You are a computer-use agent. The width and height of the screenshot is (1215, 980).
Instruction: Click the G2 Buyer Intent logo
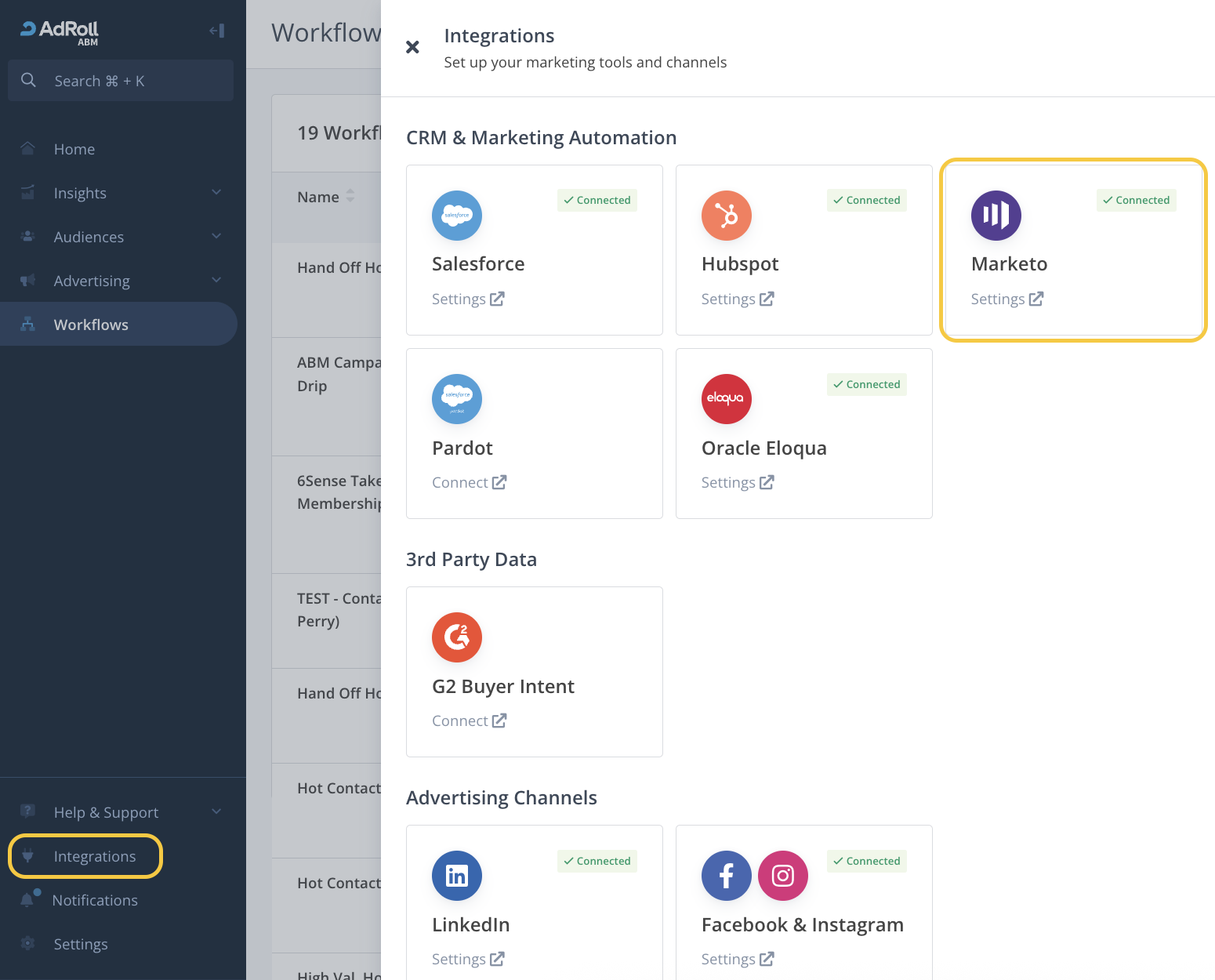pyautogui.click(x=457, y=637)
